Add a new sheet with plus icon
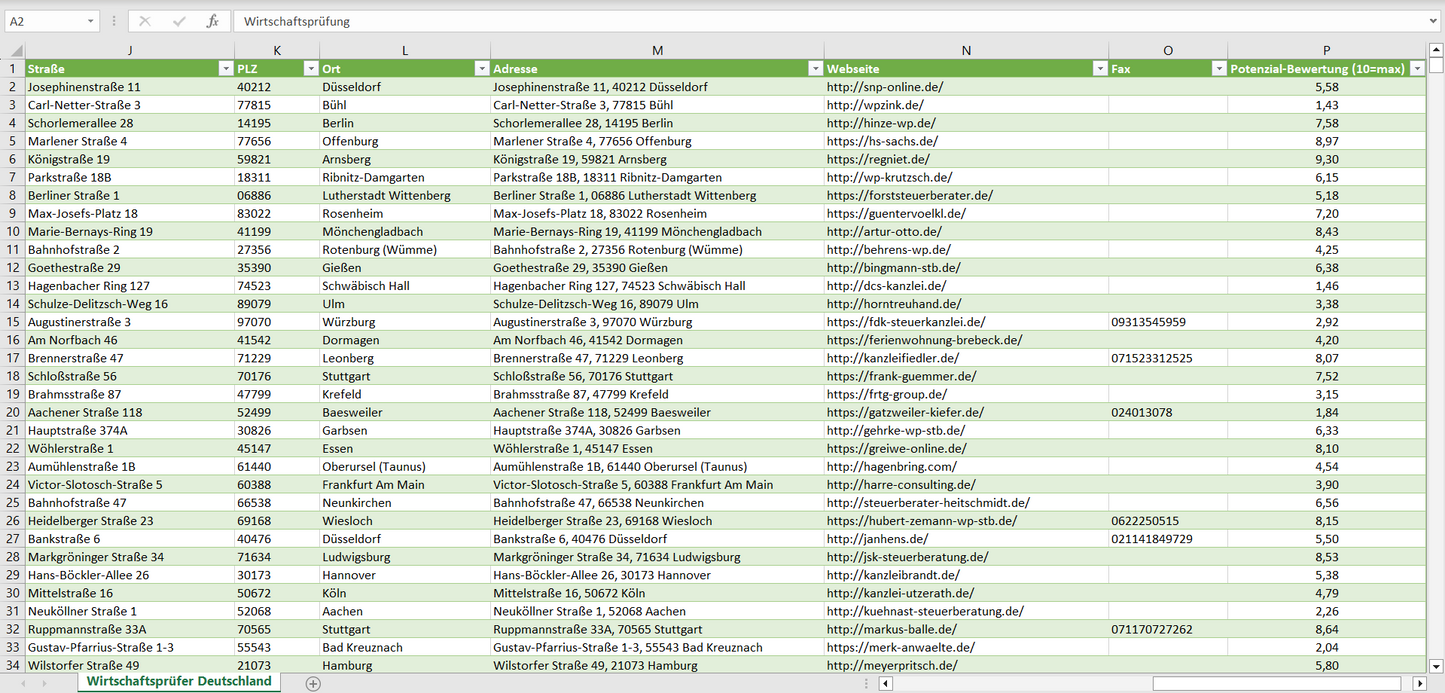1445x693 pixels. (x=313, y=683)
